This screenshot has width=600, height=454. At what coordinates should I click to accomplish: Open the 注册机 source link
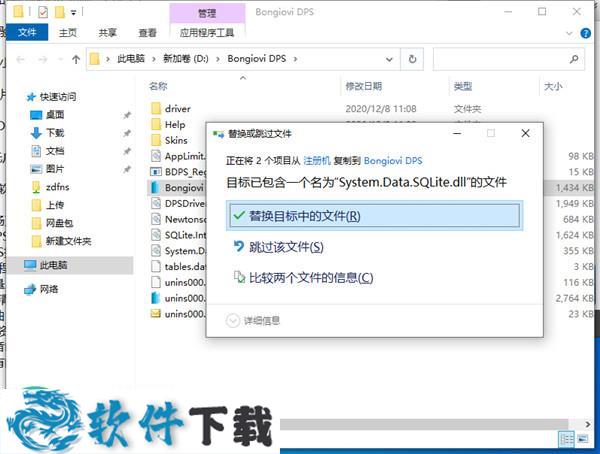tap(316, 160)
